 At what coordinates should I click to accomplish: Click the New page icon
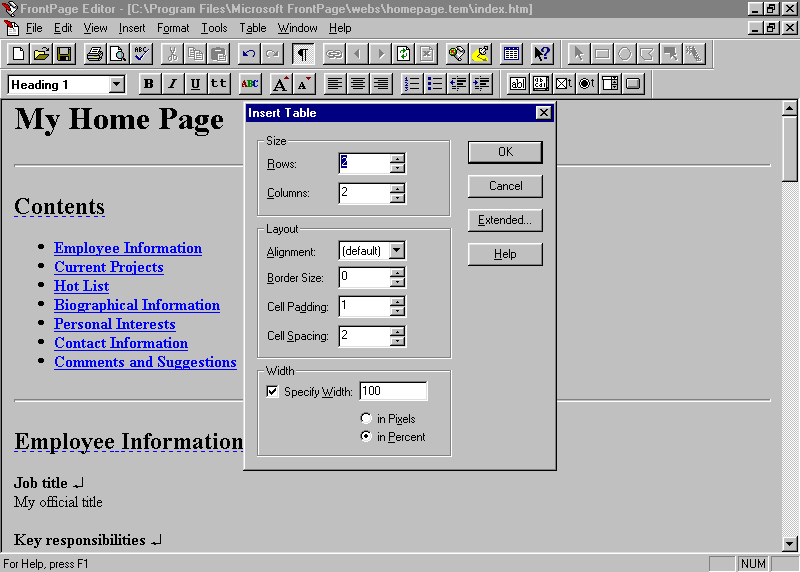[18, 54]
